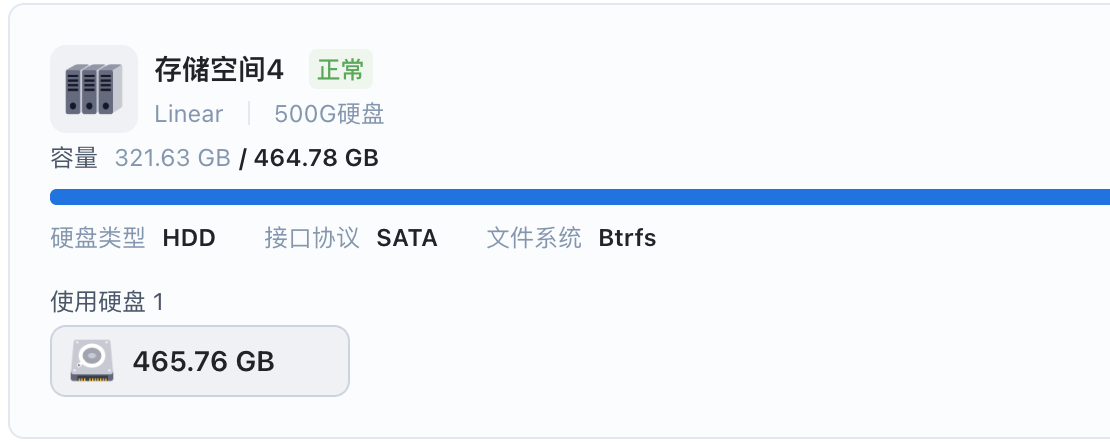Click the Linear RAID type label
This screenshot has height=444, width=1110.
click(x=189, y=114)
